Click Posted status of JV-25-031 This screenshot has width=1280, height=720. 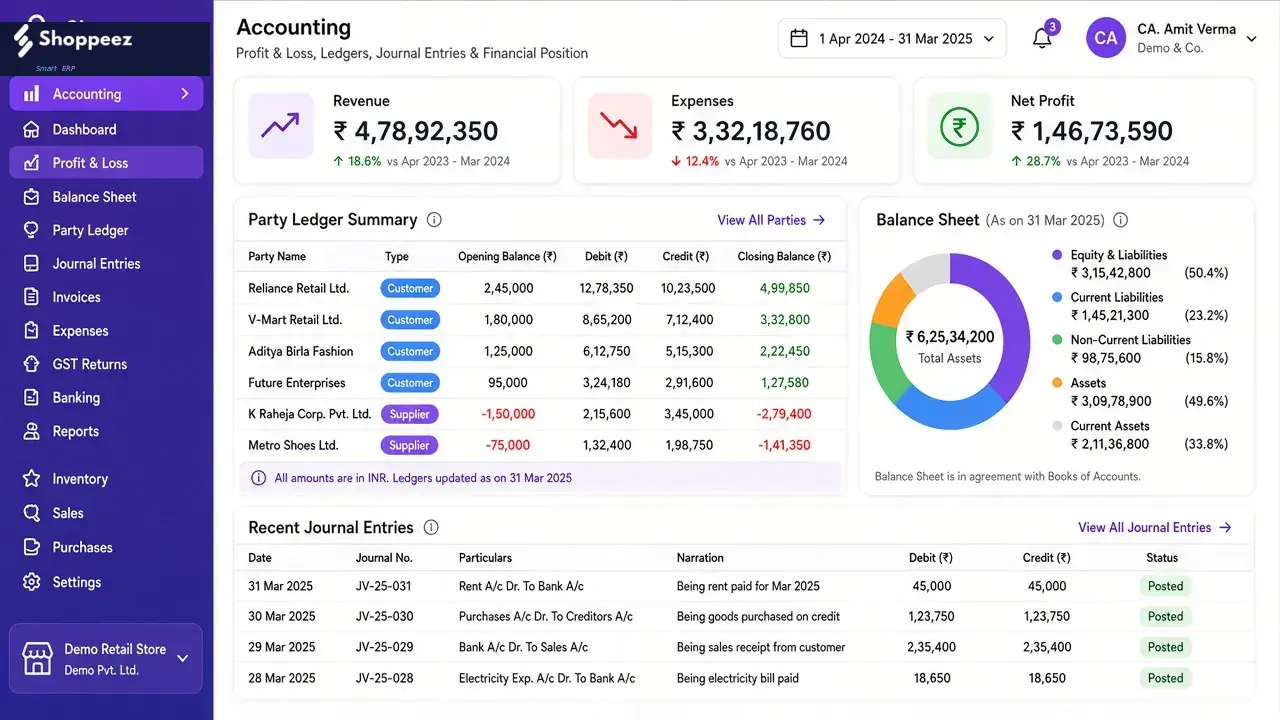[x=1165, y=586]
